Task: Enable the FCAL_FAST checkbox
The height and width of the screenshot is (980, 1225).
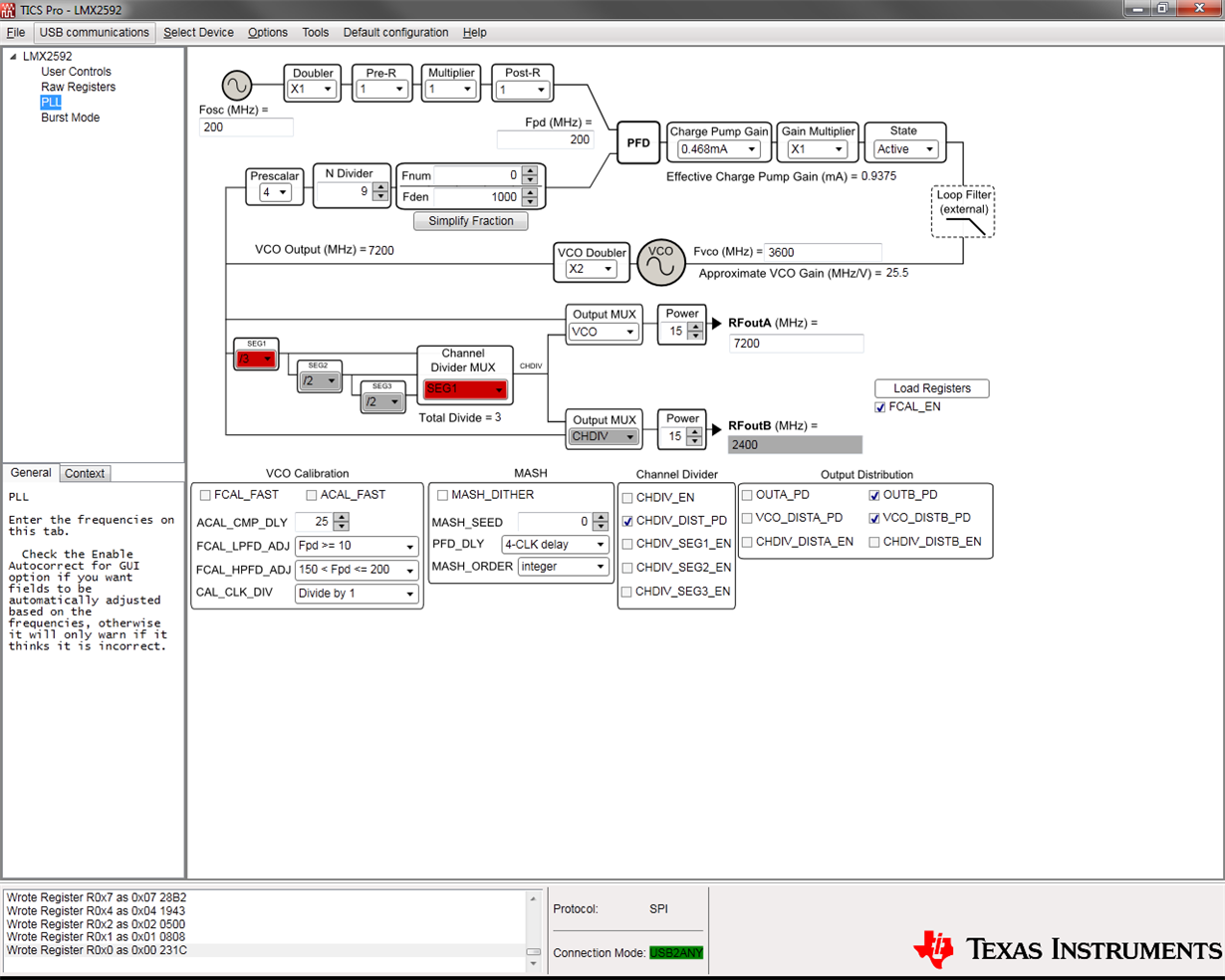Action: pos(205,495)
